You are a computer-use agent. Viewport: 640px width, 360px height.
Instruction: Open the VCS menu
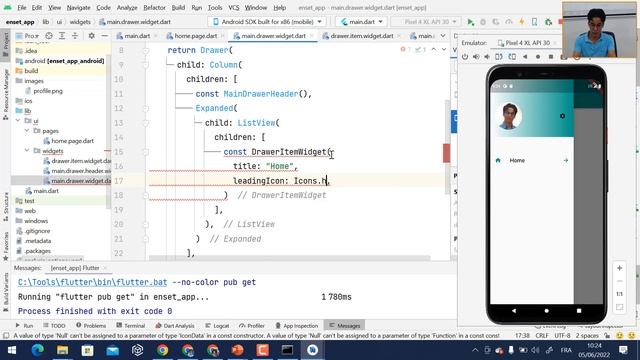pyautogui.click(x=234, y=8)
